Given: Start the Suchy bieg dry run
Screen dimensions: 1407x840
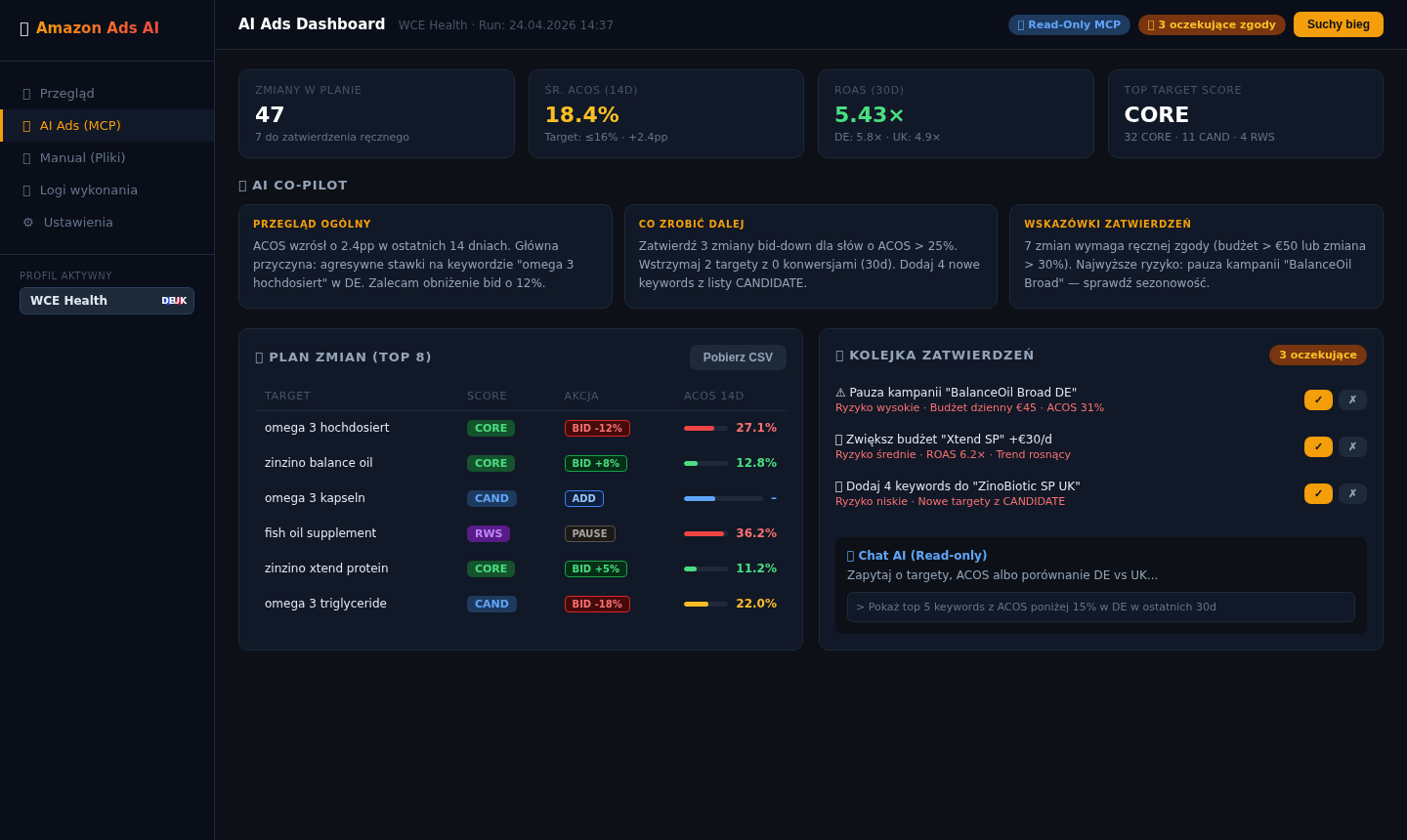Looking at the screenshot, I should tap(1339, 24).
